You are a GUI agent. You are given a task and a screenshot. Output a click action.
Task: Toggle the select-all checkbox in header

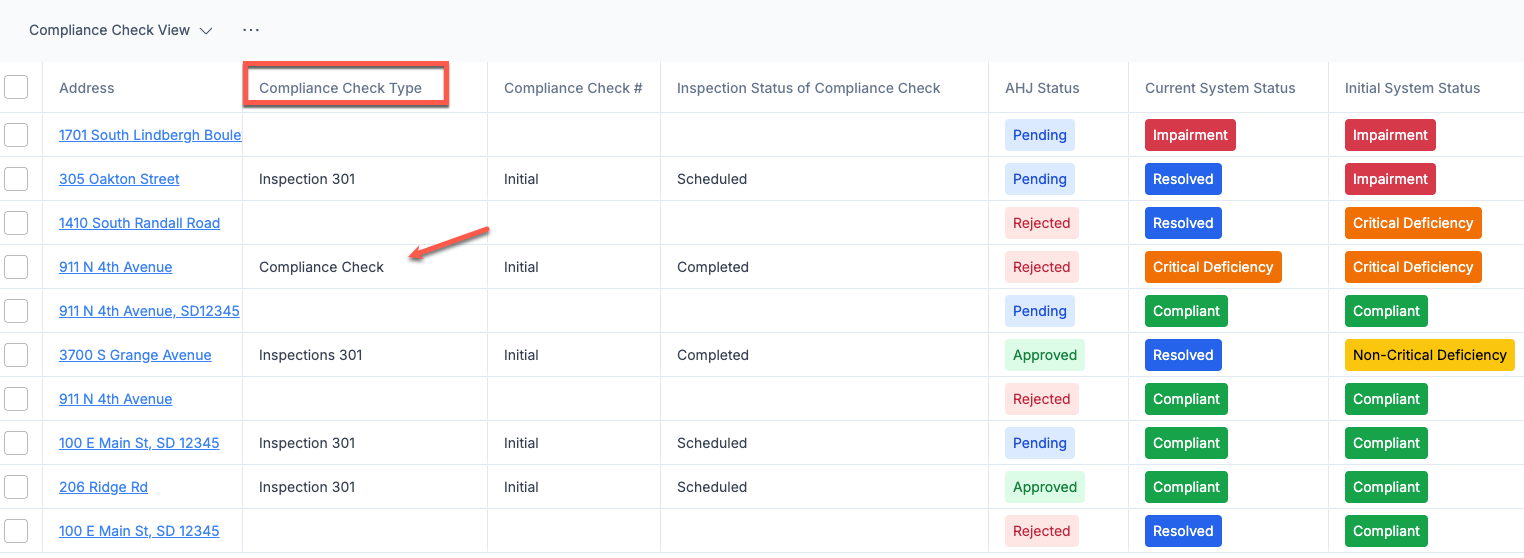(16, 87)
